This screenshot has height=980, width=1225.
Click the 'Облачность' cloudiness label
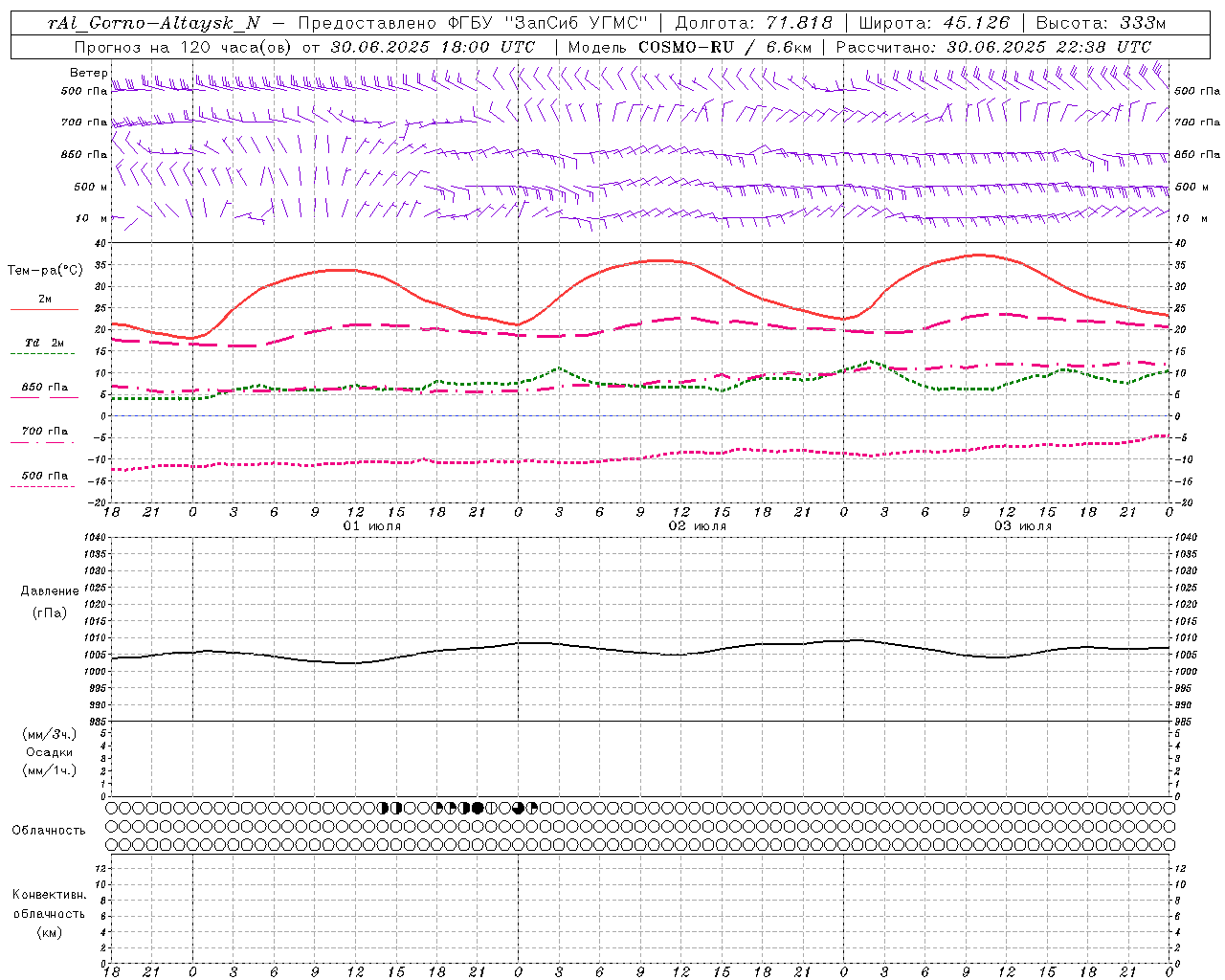click(49, 831)
